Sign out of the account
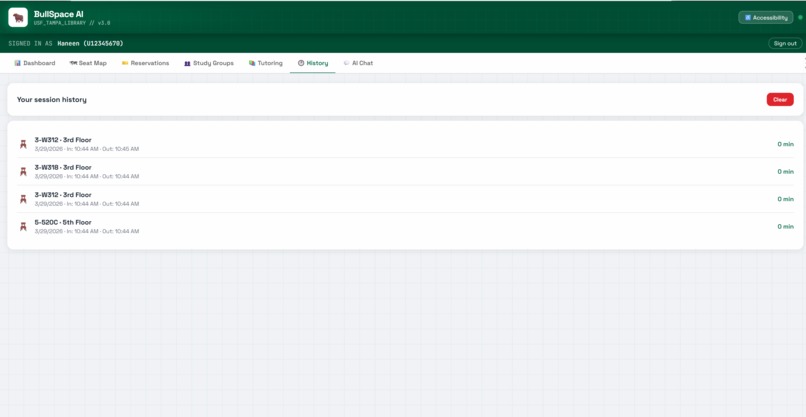The image size is (806, 417). pos(785,43)
